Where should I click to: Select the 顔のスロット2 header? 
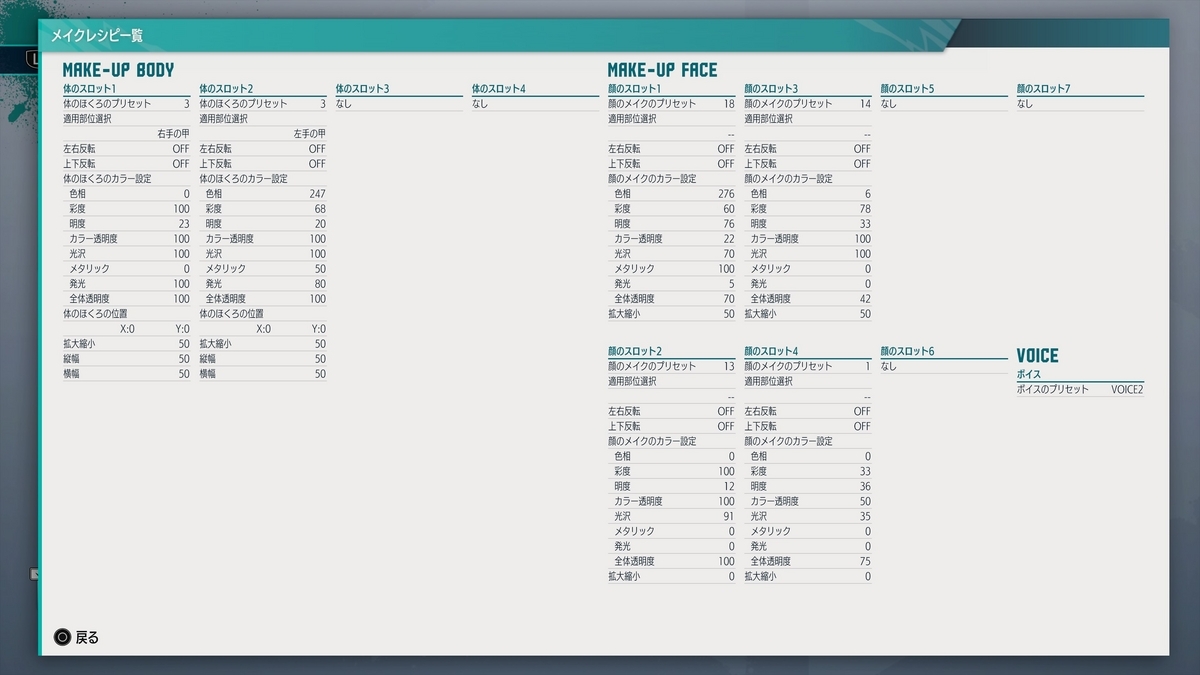tap(635, 352)
